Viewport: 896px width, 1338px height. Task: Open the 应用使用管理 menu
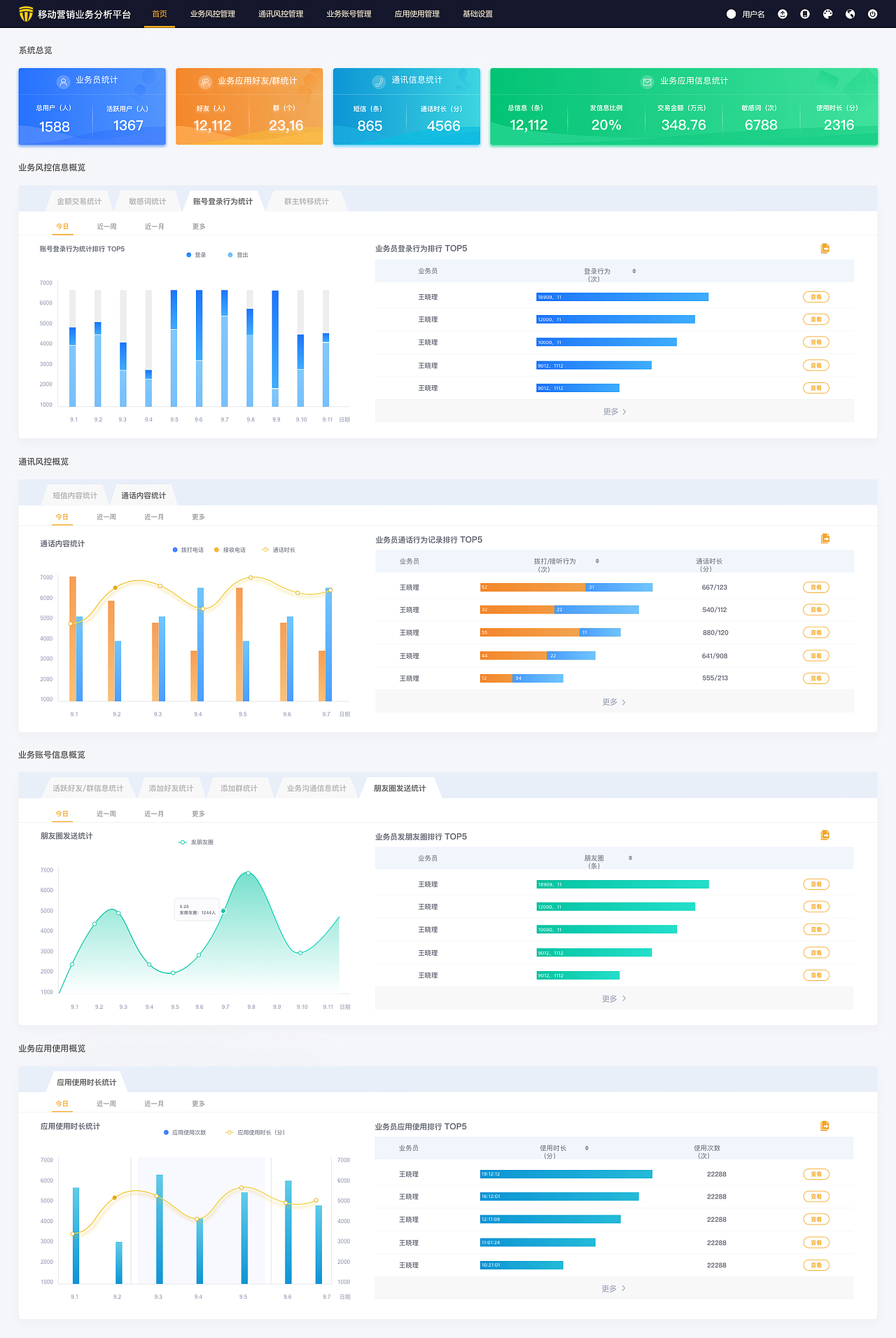417,14
